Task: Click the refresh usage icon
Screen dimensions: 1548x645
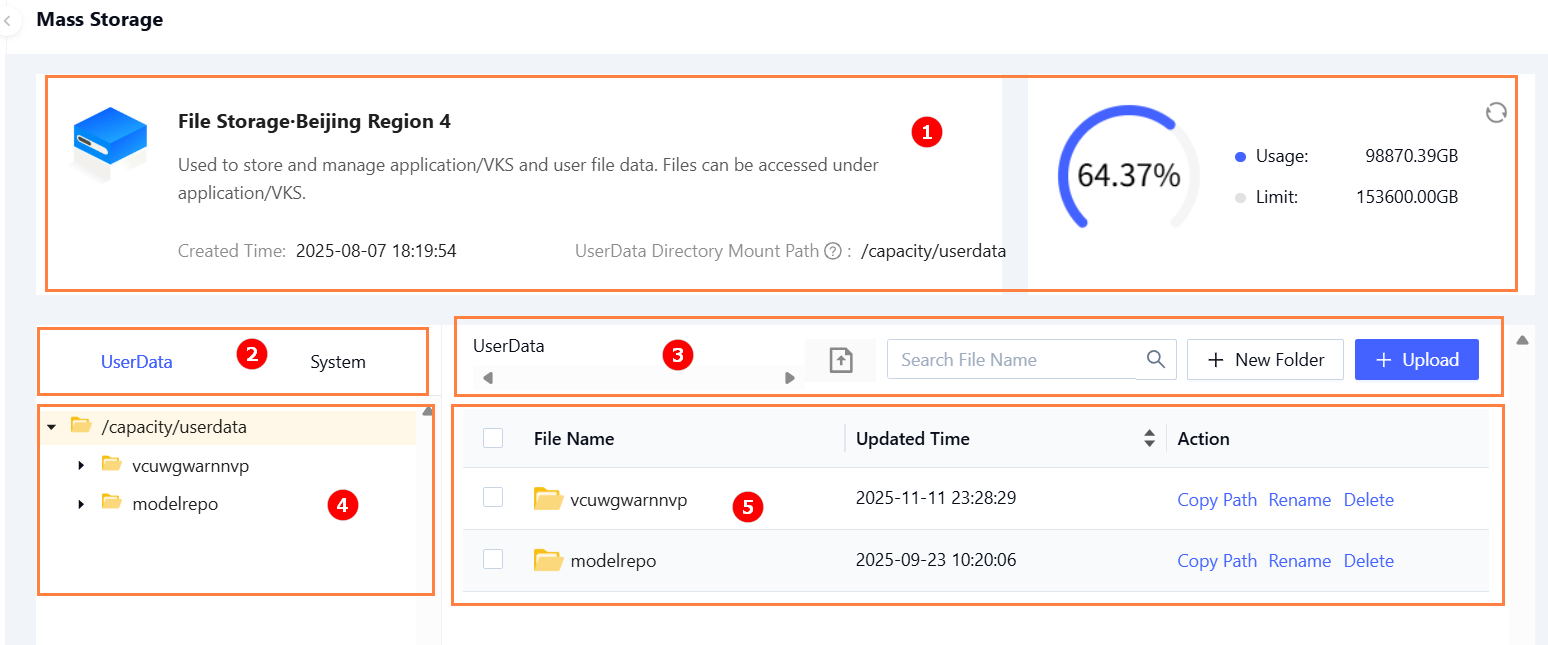Action: point(1496,113)
